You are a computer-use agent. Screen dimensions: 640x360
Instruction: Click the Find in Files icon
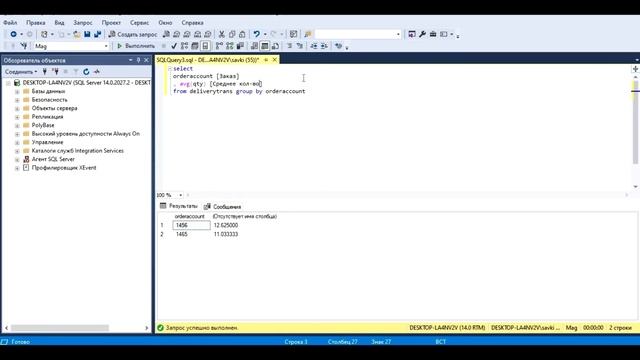point(308,34)
